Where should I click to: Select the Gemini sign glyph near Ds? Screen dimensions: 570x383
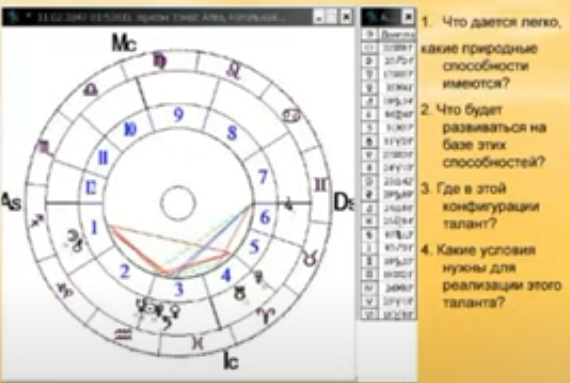coord(321,185)
